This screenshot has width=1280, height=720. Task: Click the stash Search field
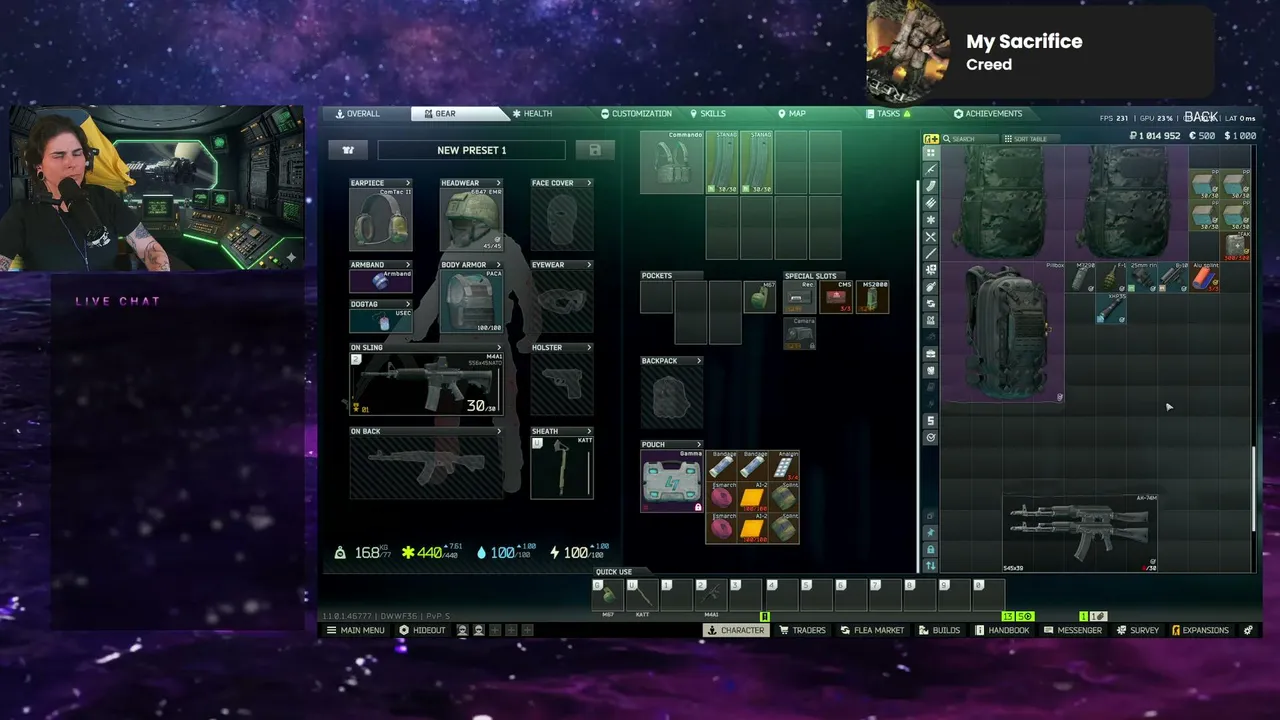(x=969, y=139)
